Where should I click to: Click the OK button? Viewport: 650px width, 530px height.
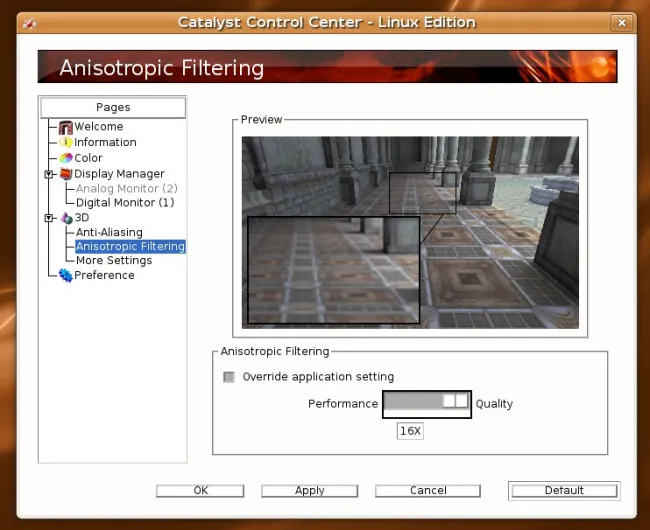pyautogui.click(x=200, y=491)
